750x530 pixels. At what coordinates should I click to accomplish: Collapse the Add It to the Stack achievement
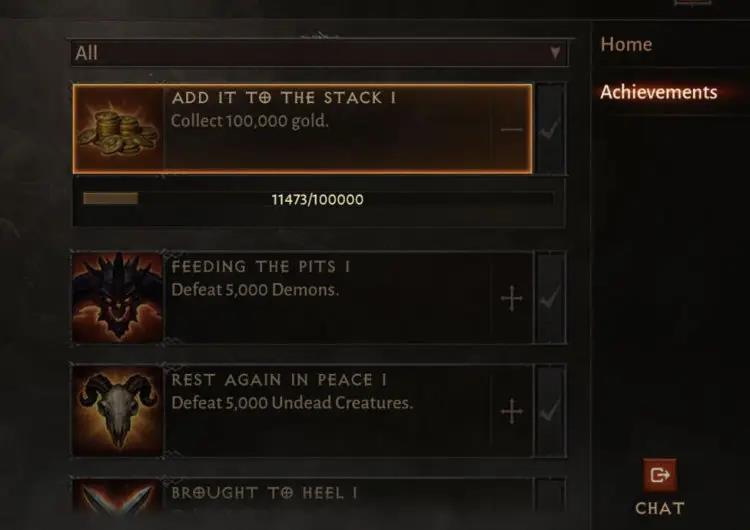click(x=511, y=129)
